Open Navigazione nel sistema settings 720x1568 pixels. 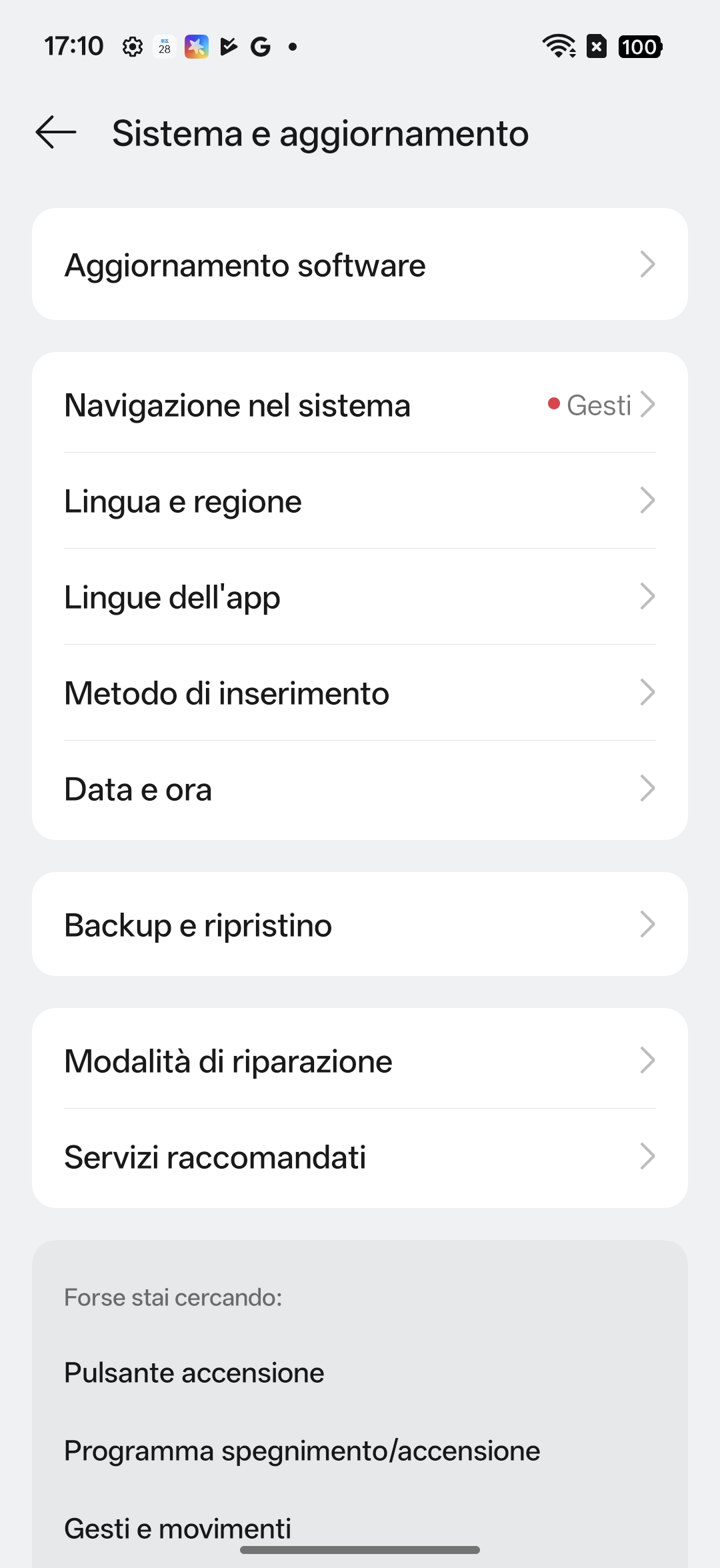point(360,405)
